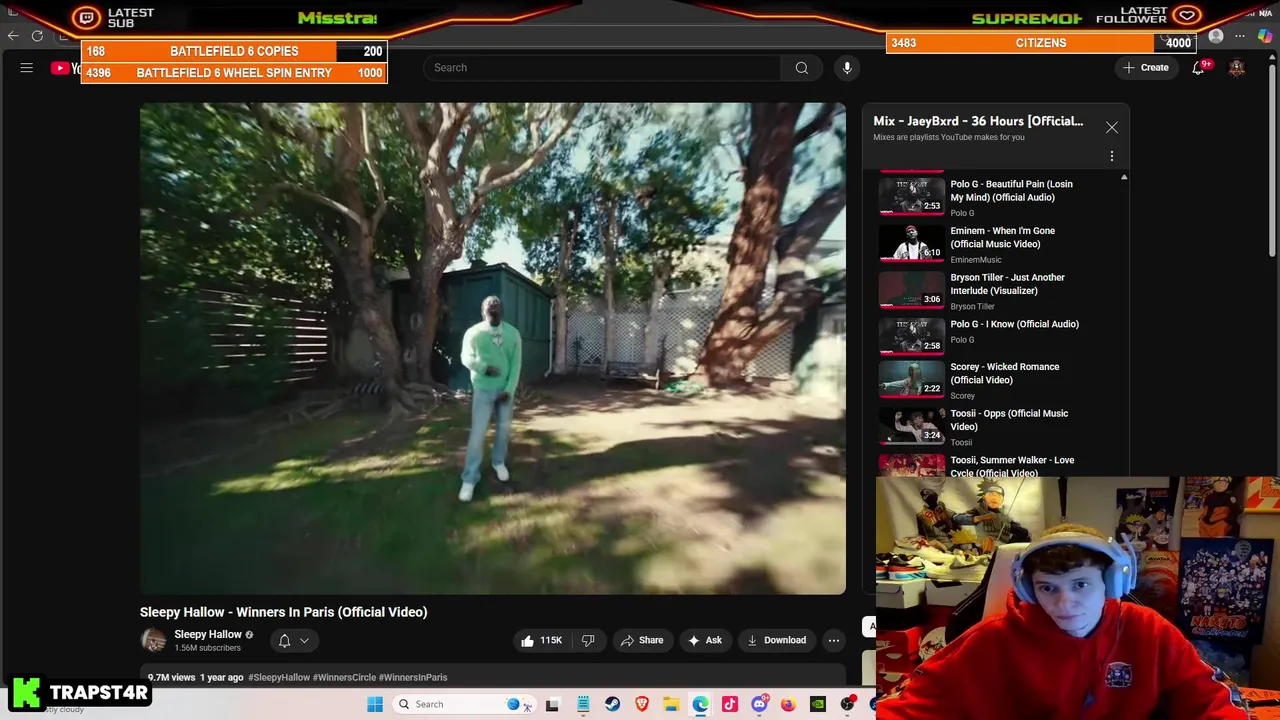Open Sleepy Hallow channel avatar

point(153,640)
